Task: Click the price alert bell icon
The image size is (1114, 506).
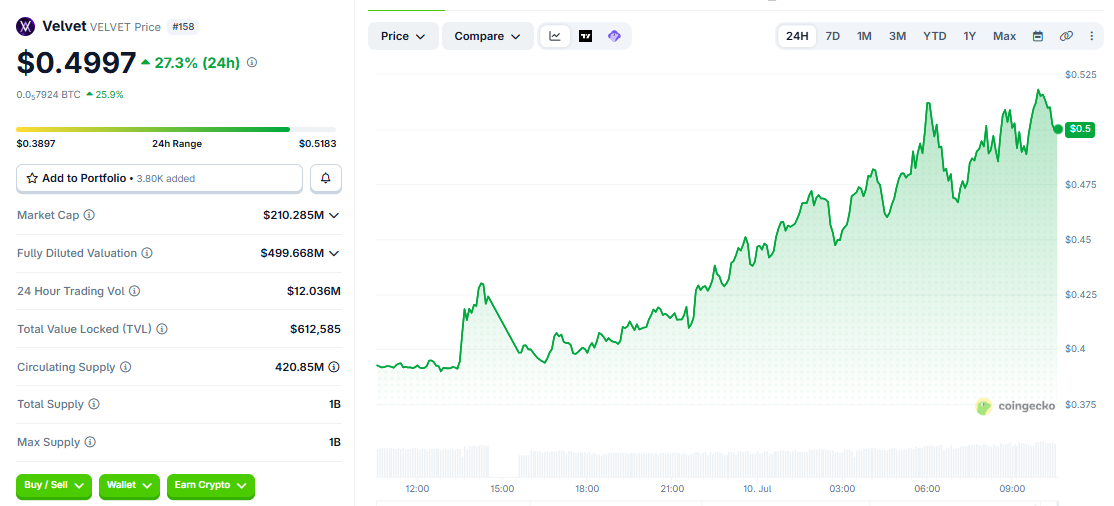Action: click(x=325, y=178)
